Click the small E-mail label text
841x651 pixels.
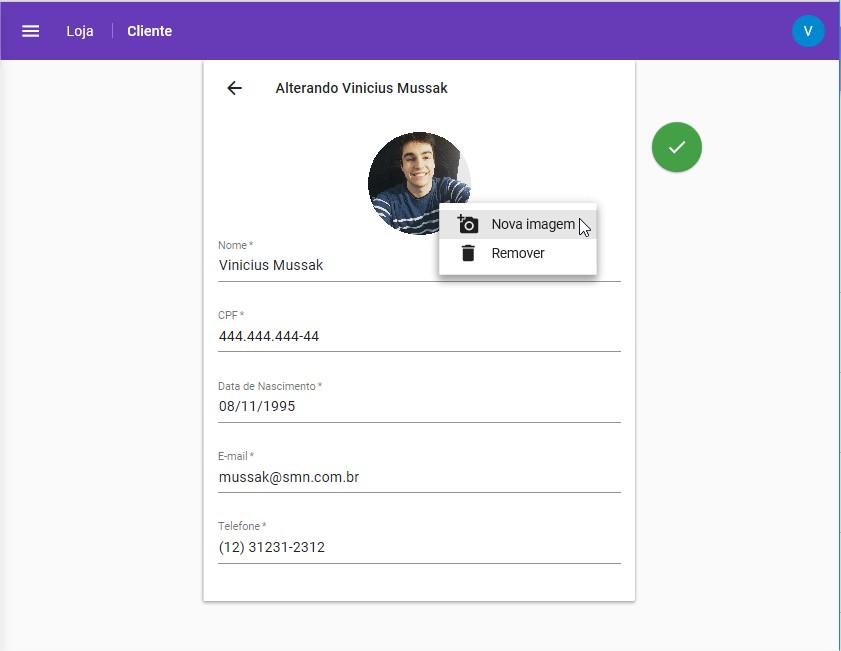pyautogui.click(x=233, y=456)
